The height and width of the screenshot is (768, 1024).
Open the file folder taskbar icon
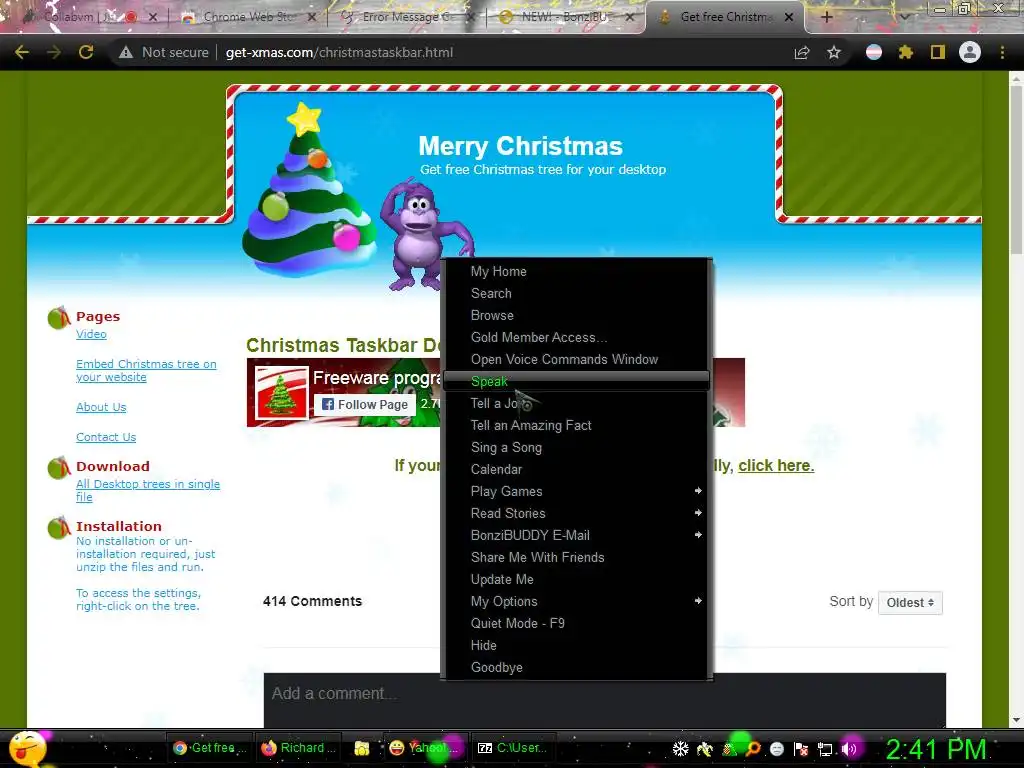point(362,748)
